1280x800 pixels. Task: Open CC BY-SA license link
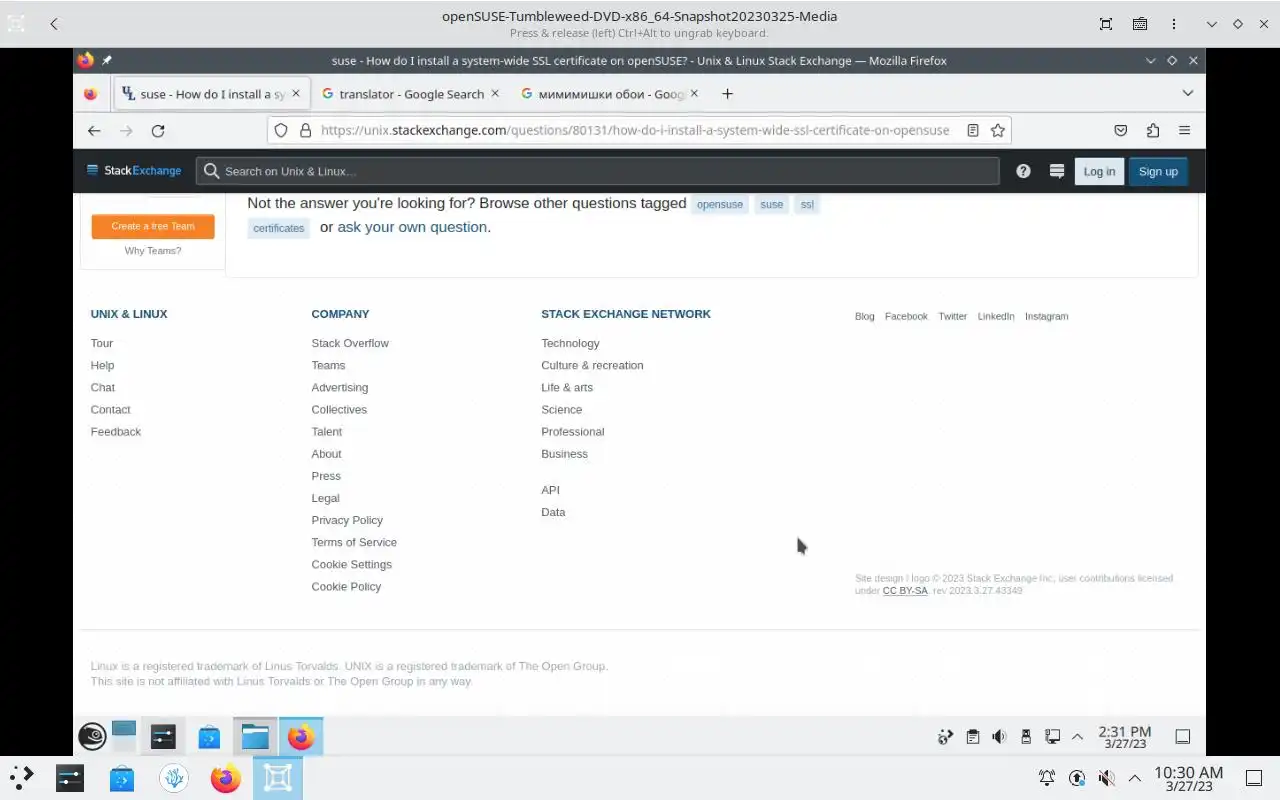(x=905, y=591)
